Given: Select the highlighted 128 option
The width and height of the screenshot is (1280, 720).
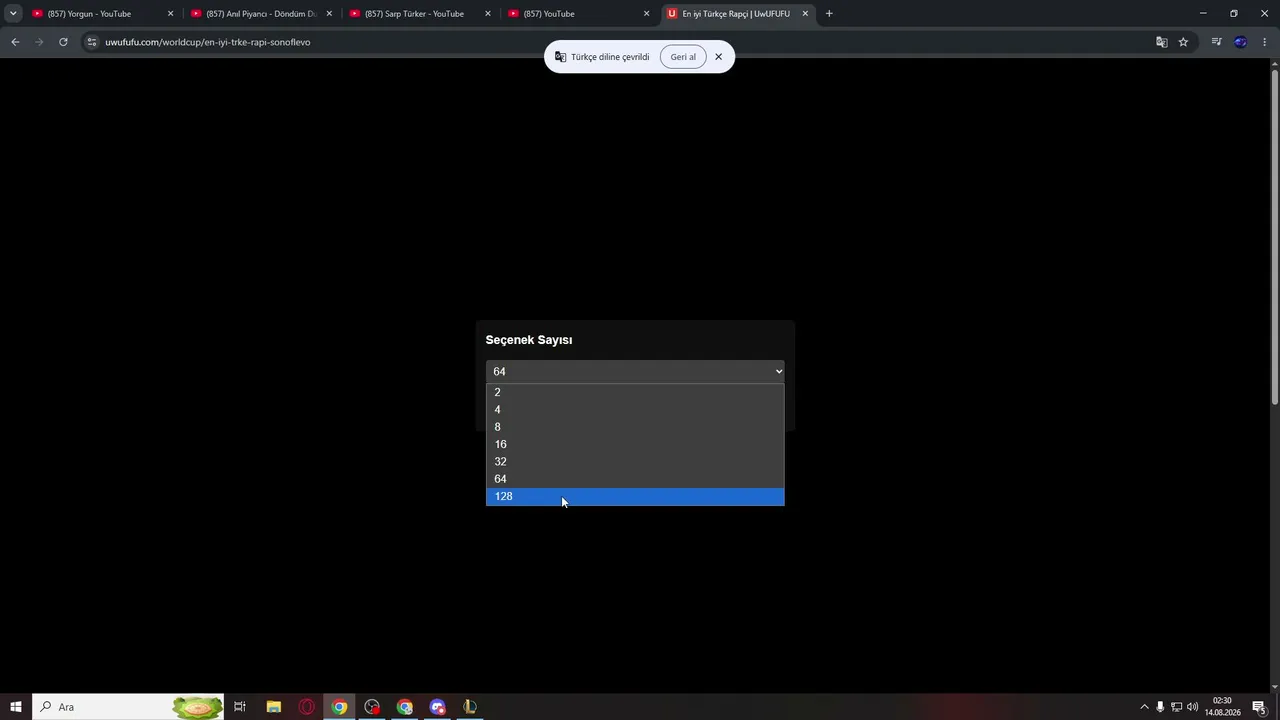Looking at the screenshot, I should (635, 496).
